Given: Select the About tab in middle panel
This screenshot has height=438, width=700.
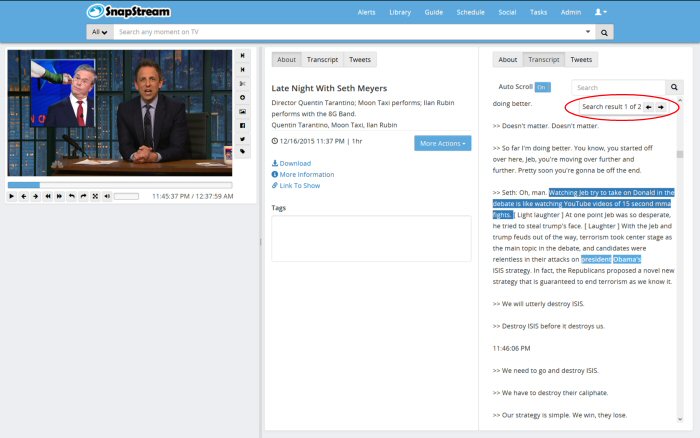Looking at the screenshot, I should pos(286,59).
